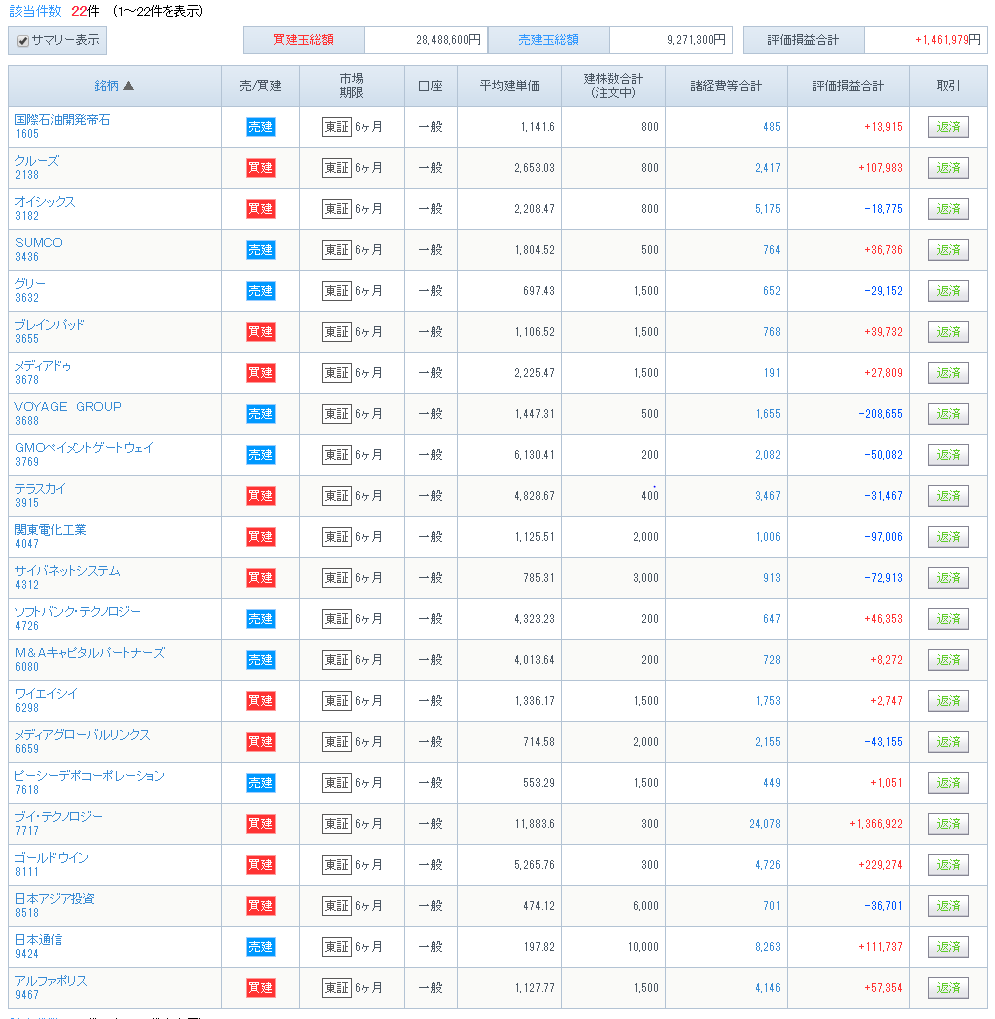The height and width of the screenshot is (1019, 995).
Task: Open ワイエイシイ stock link
Action: (x=46, y=693)
